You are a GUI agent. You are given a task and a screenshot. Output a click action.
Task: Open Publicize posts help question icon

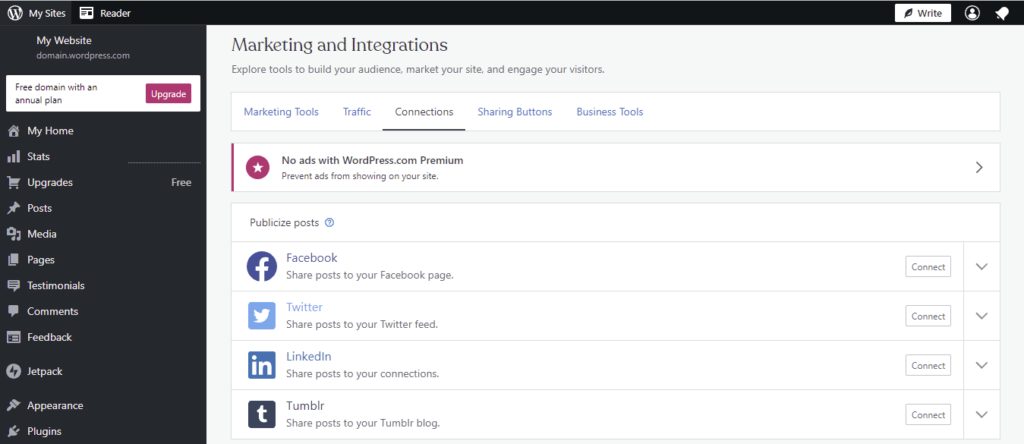[330, 223]
